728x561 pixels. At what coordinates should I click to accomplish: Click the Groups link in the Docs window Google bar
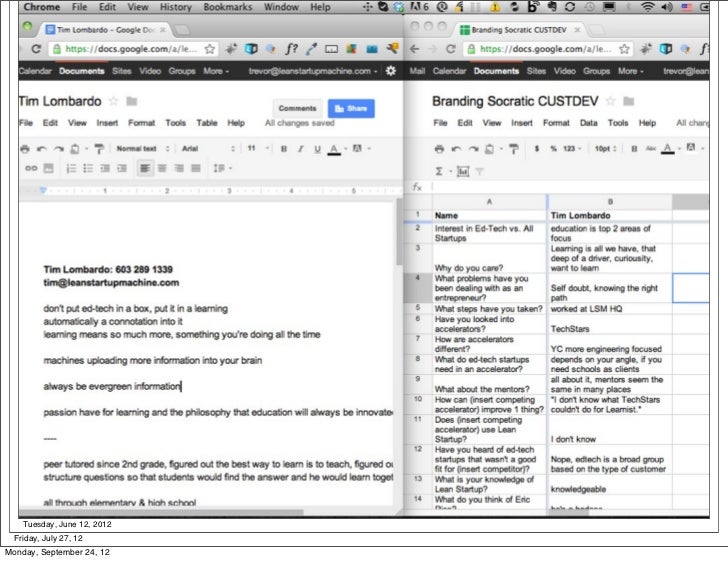pos(182,71)
